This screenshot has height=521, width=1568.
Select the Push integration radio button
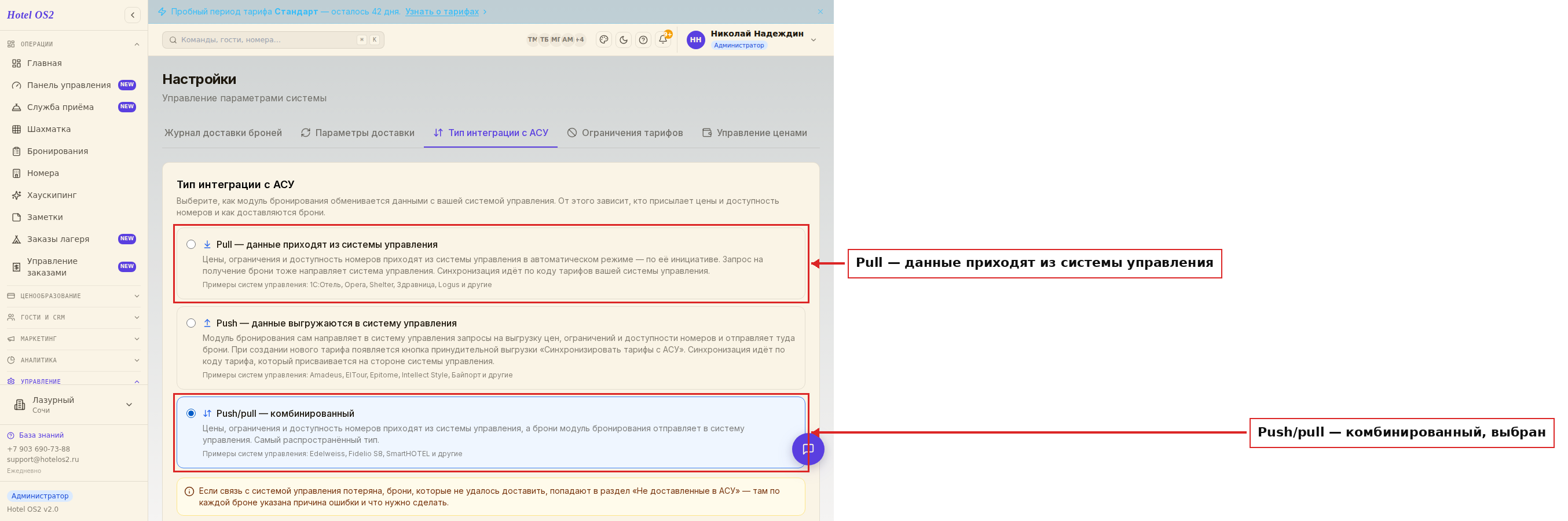[x=191, y=323]
